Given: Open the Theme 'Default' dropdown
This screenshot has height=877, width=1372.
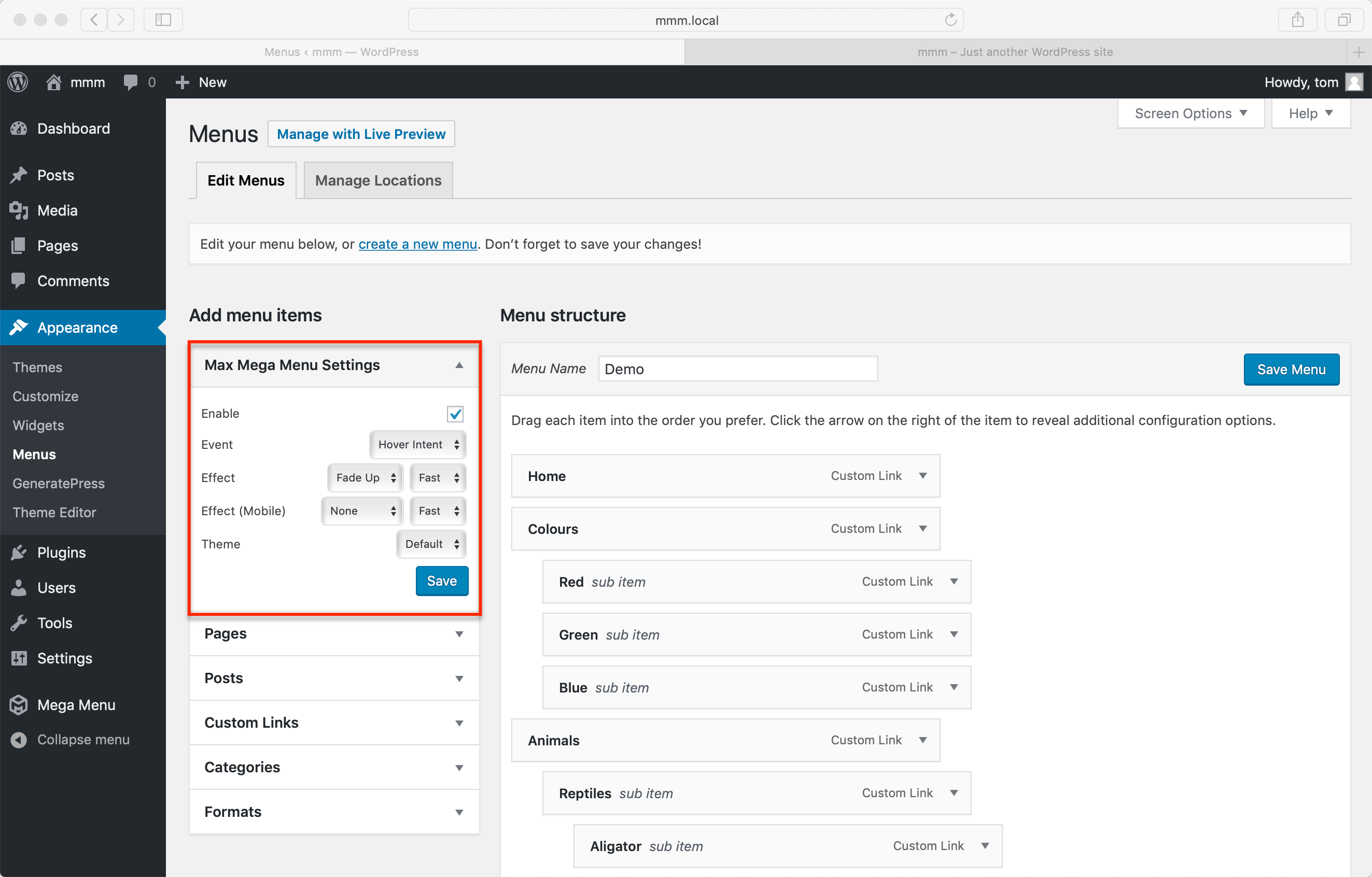Looking at the screenshot, I should click(431, 544).
